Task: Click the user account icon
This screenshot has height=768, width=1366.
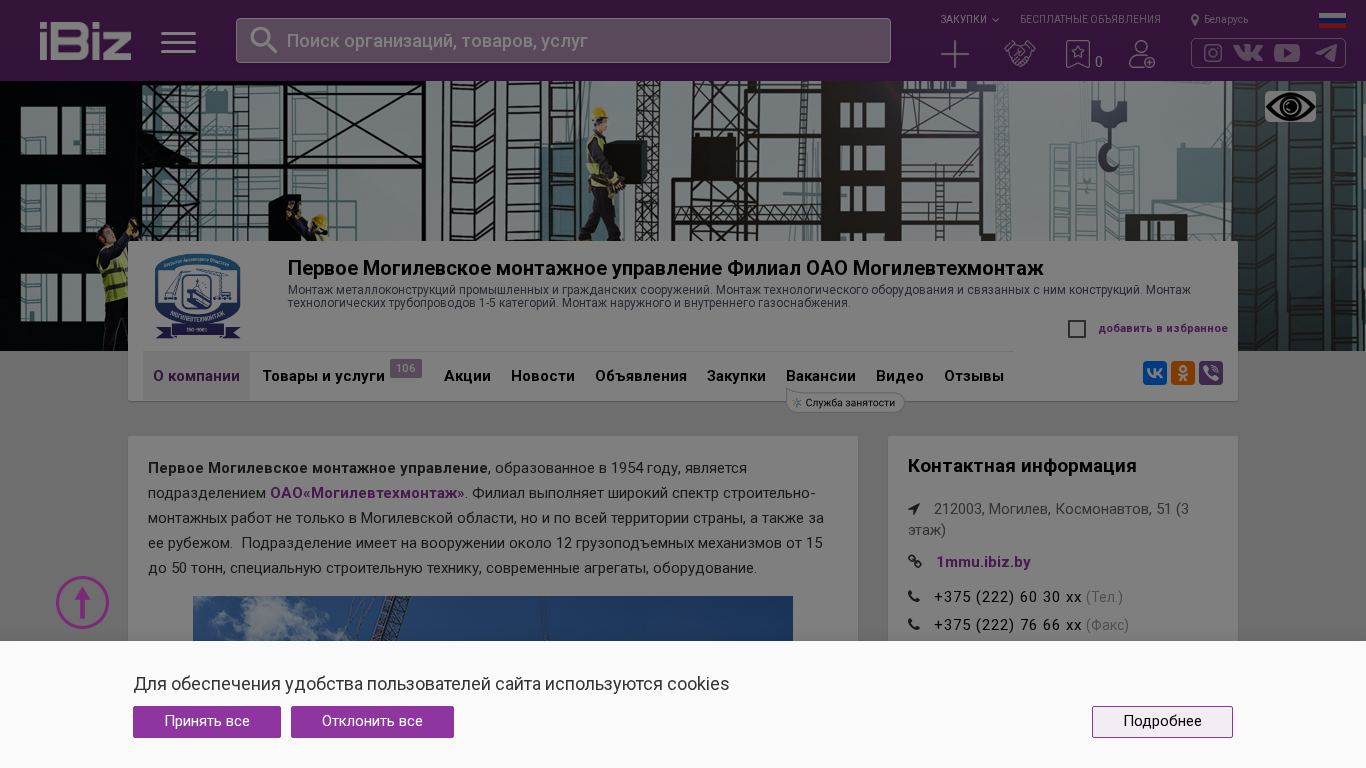Action: tap(1142, 54)
